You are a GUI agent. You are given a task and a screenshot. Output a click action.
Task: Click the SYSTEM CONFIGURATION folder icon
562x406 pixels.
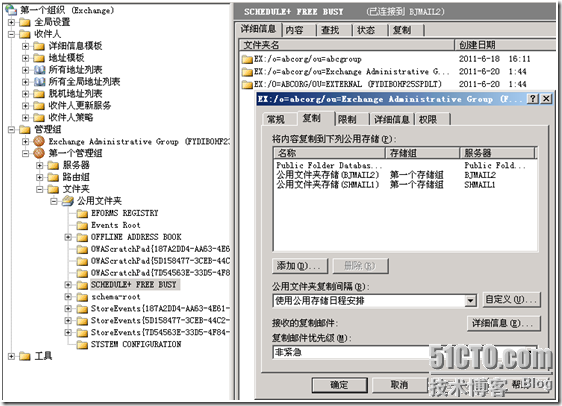coord(82,345)
